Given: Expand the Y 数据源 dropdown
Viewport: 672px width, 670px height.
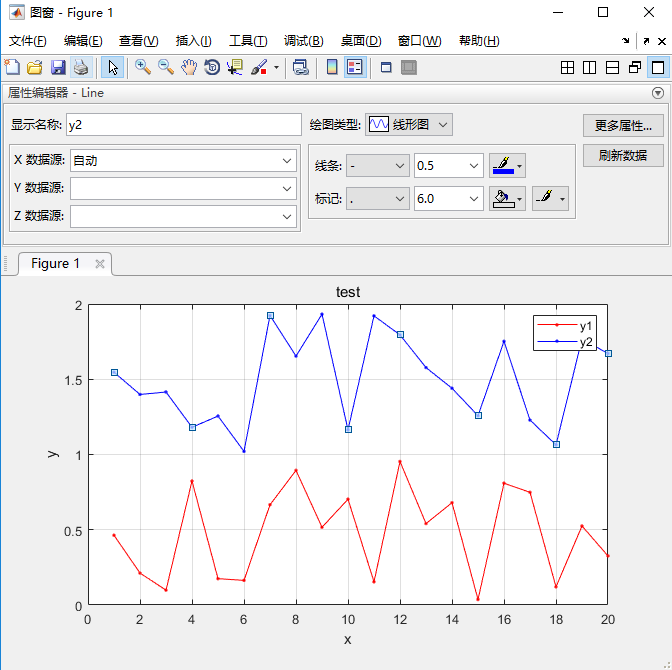Looking at the screenshot, I should click(x=286, y=189).
